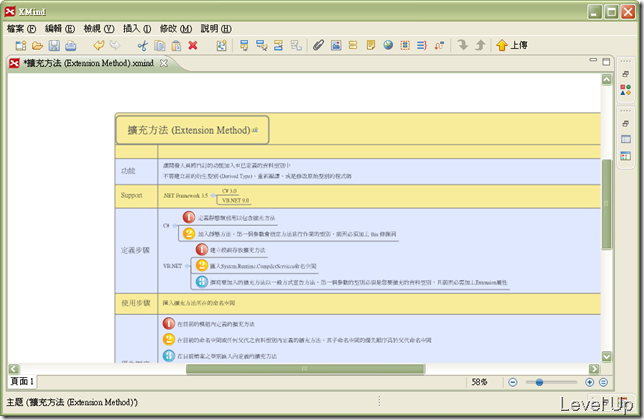This screenshot has height=420, width=644.
Task: Attach a file using the paperclip icon
Action: coord(318,45)
